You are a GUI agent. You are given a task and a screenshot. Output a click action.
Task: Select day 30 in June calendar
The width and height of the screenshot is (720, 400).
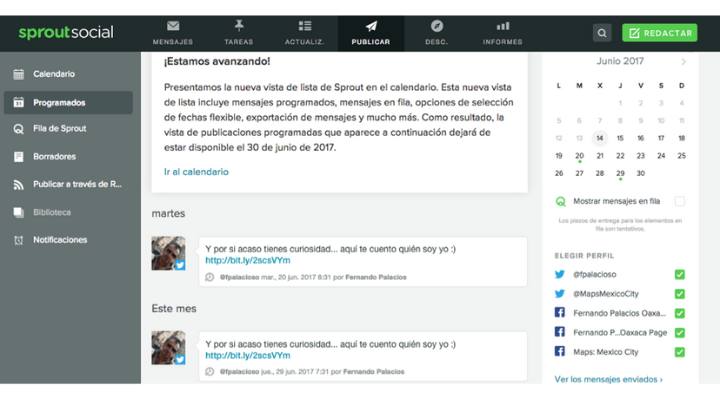(x=641, y=173)
